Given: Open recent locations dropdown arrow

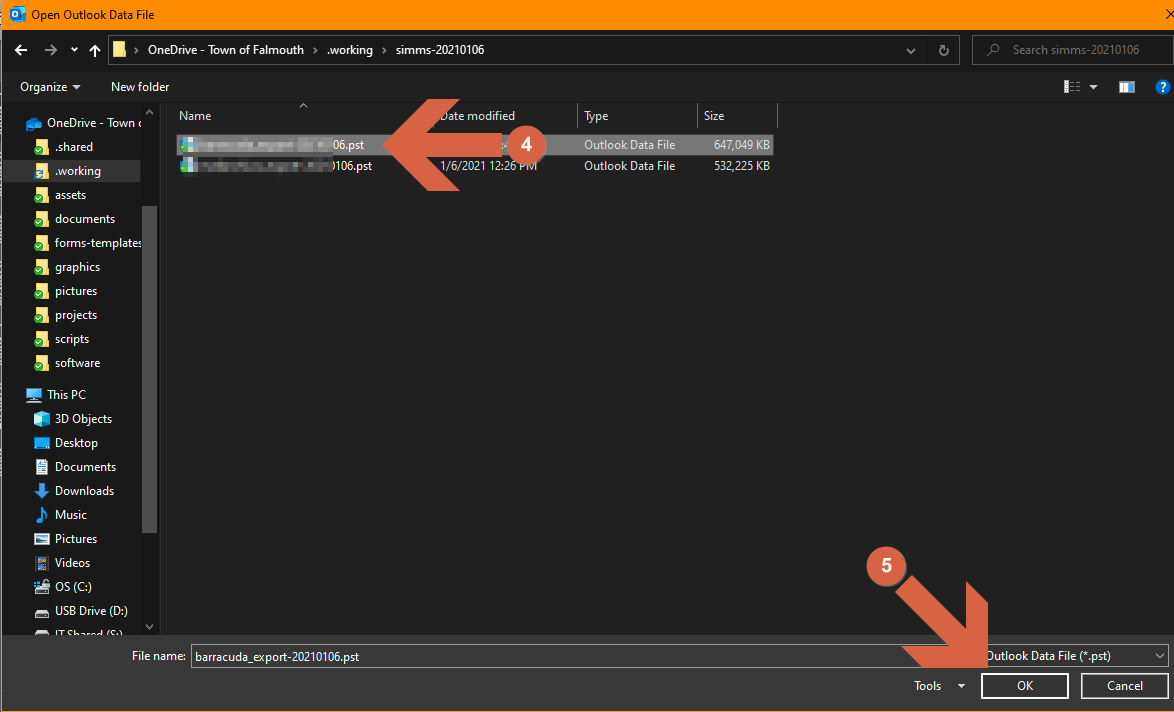Looking at the screenshot, I should point(74,50).
